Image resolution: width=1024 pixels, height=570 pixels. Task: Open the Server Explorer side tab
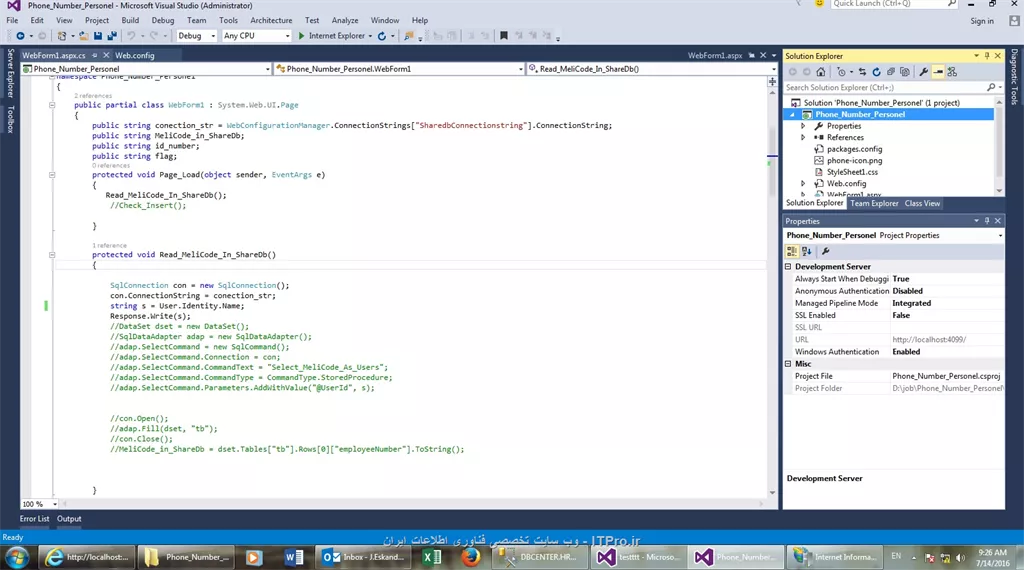click(x=10, y=72)
